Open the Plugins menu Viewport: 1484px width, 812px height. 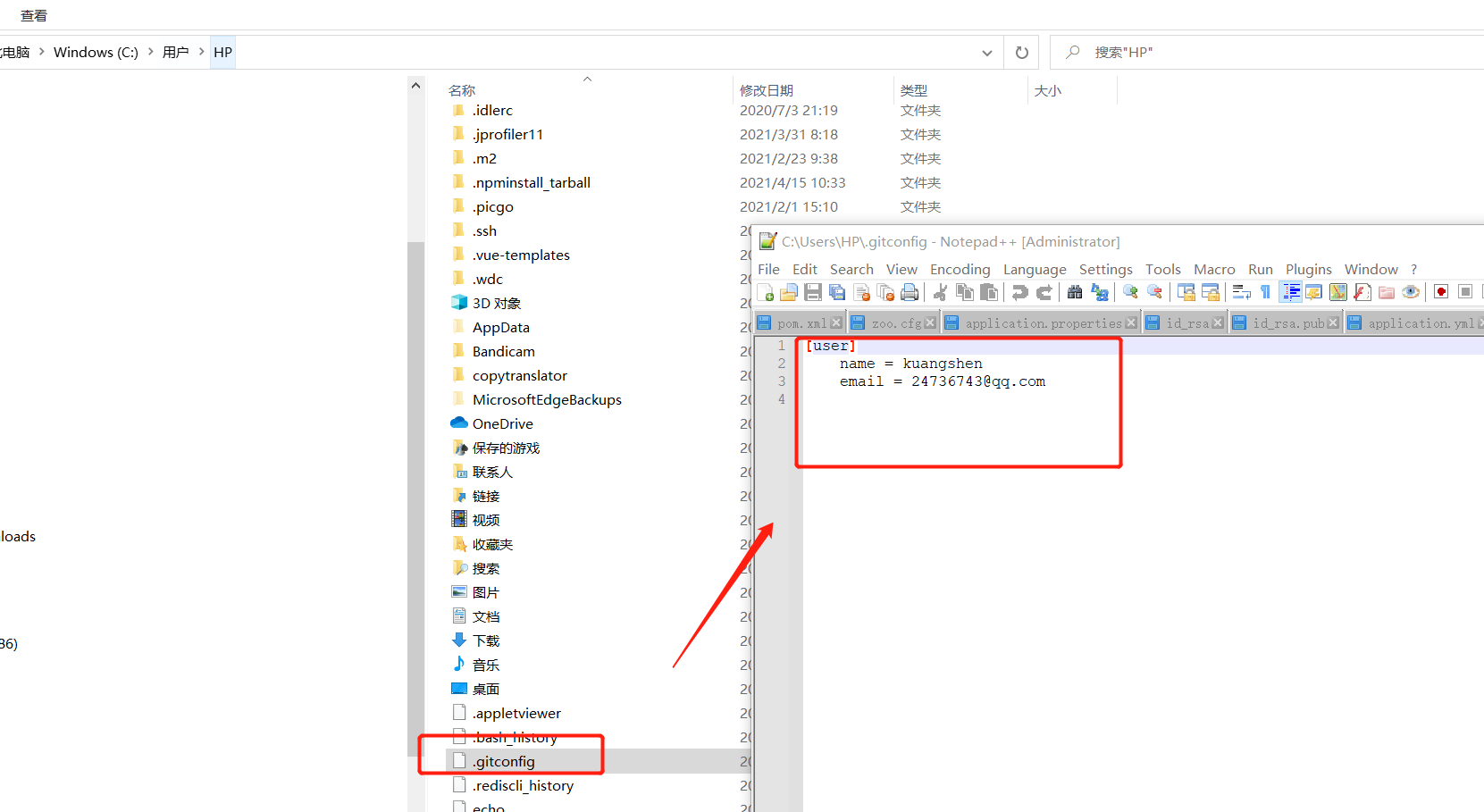(x=1309, y=269)
